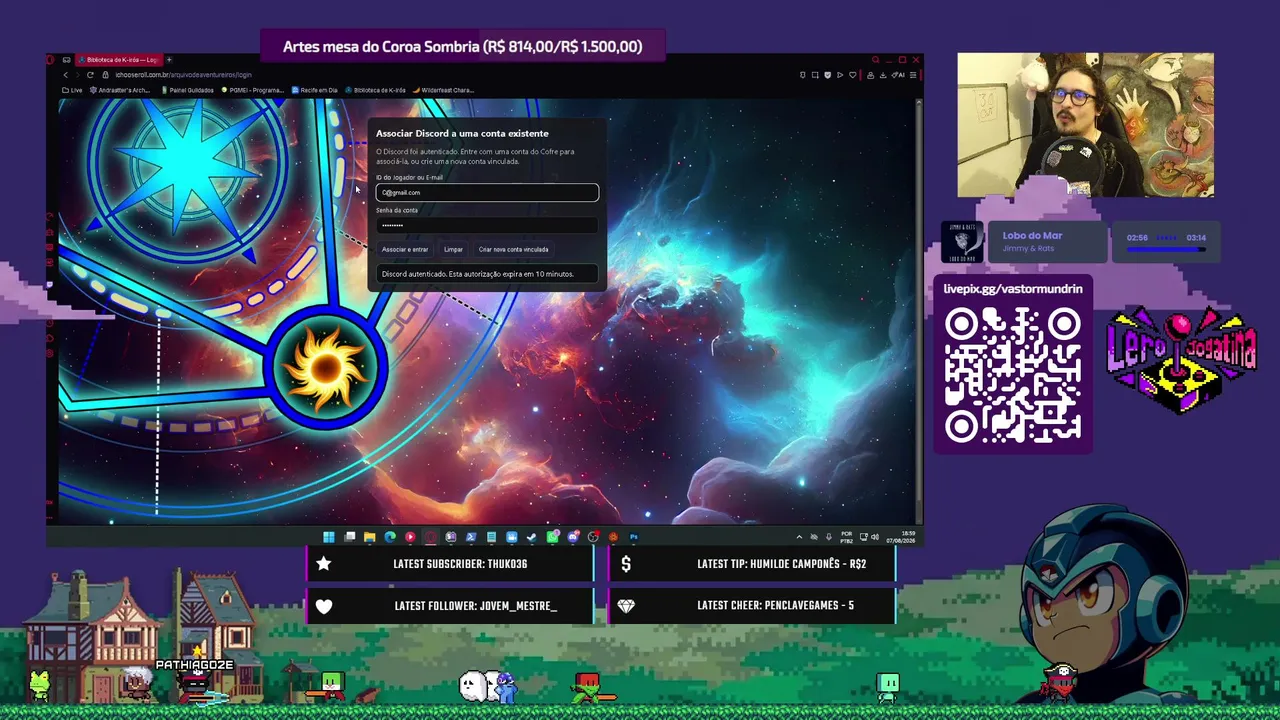Click the "LATEST SUBSCRIBER: THUK036" text
The image size is (1280, 720).
tap(460, 564)
